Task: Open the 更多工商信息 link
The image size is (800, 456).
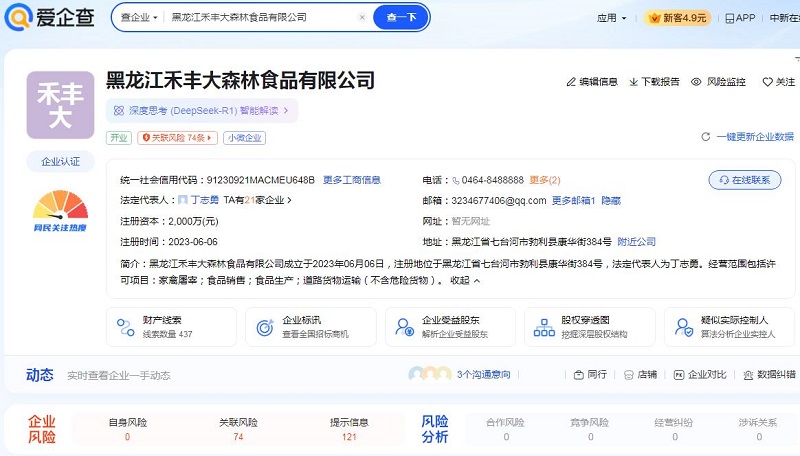Action: tap(351, 180)
